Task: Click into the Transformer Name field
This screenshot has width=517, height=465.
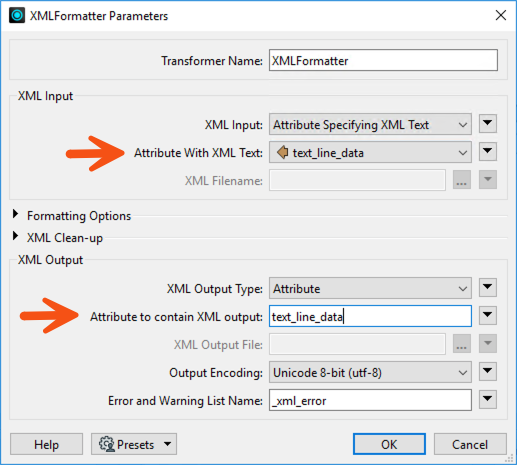Action: [383, 60]
